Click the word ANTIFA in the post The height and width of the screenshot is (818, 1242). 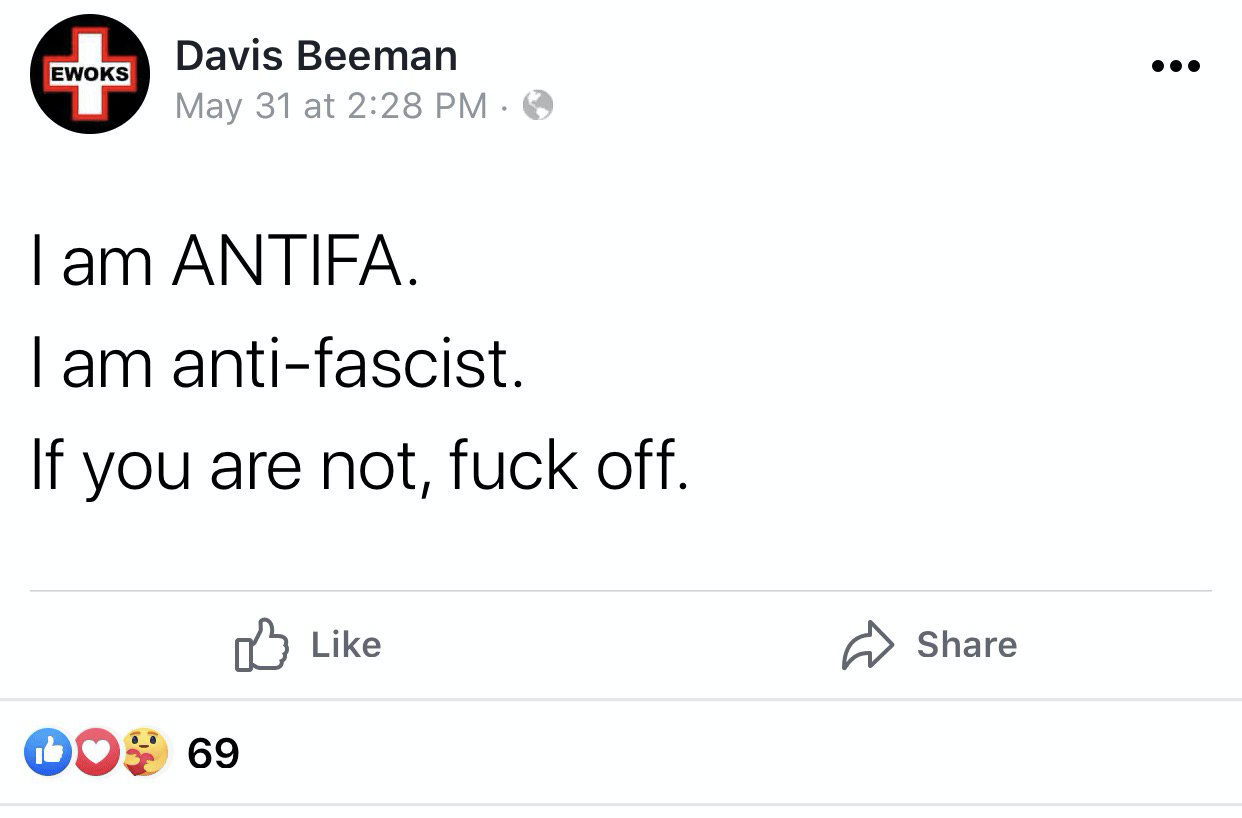pos(294,261)
